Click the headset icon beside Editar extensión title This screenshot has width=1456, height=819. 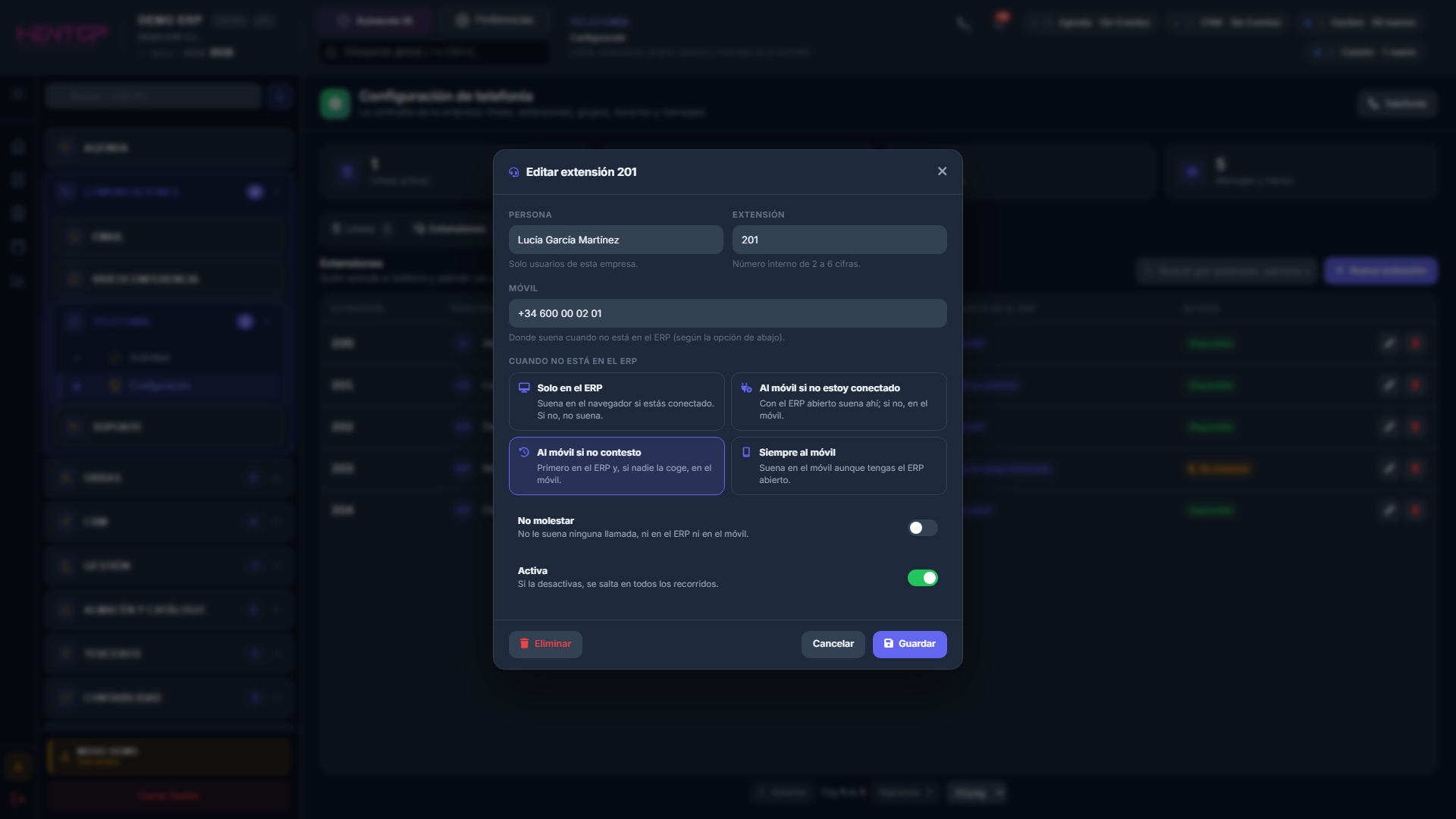(x=514, y=172)
